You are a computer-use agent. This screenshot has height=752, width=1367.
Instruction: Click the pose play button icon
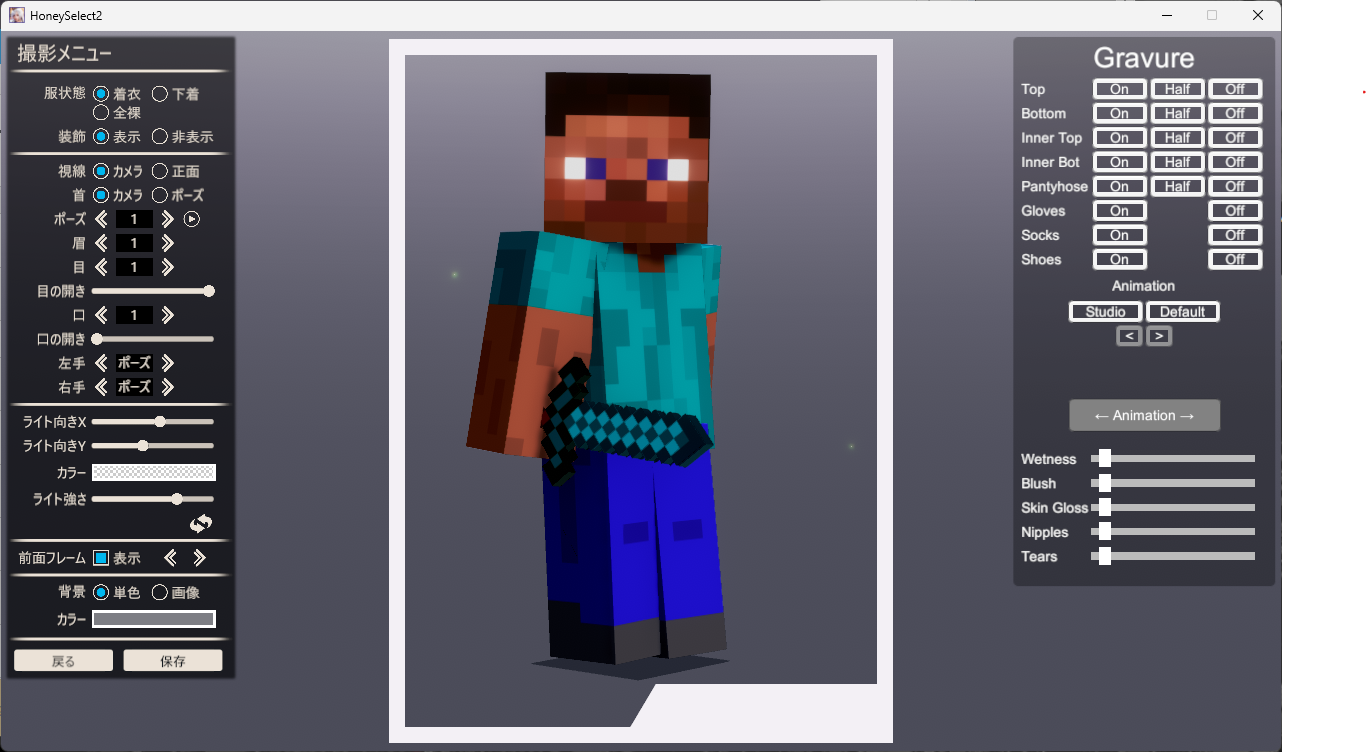pyautogui.click(x=192, y=219)
